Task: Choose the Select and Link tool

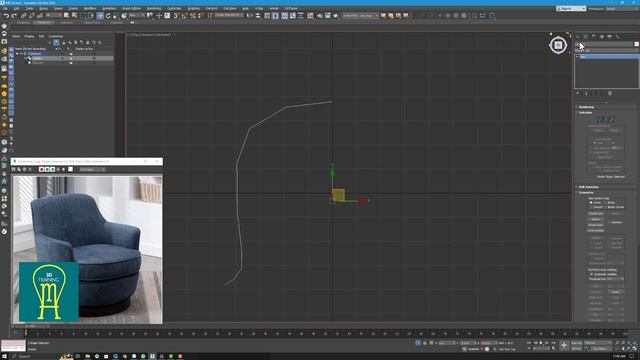Action: pyautogui.click(x=23, y=16)
